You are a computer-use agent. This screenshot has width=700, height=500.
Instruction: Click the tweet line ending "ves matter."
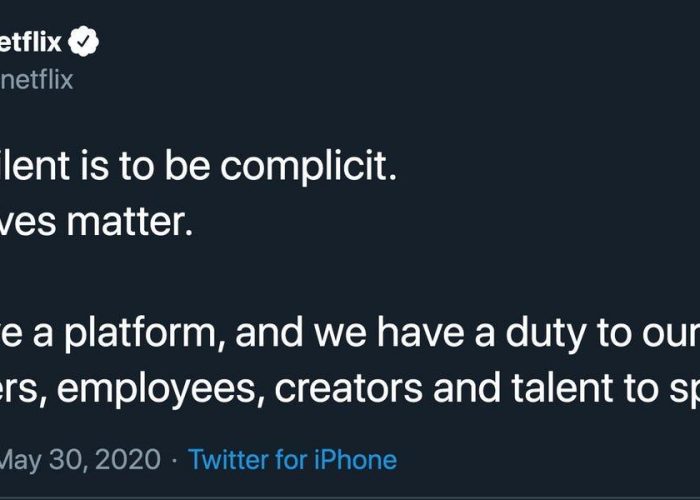[95, 221]
